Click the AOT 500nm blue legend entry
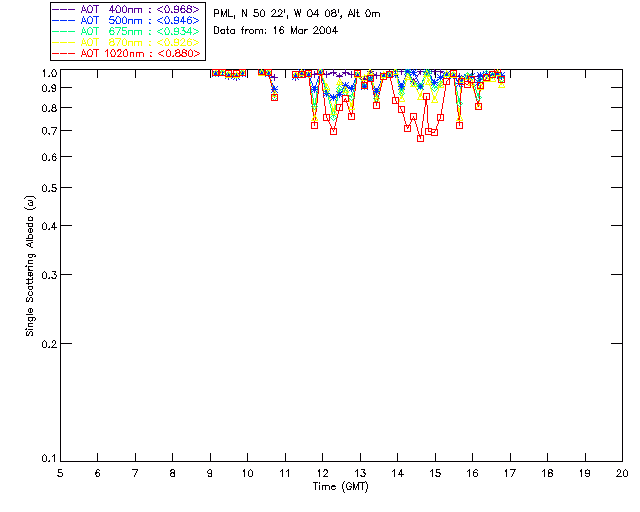 coord(127,20)
